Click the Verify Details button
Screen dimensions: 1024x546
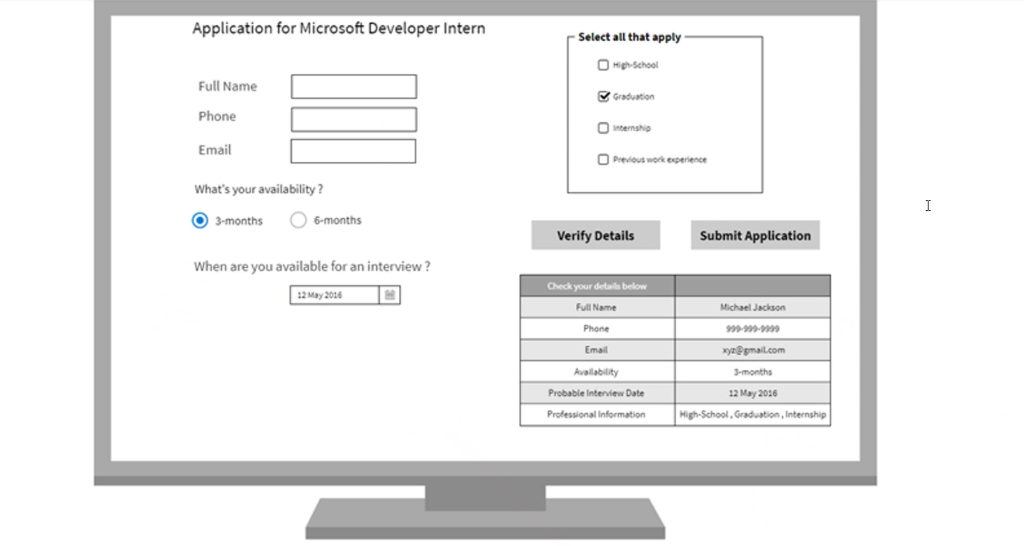pyautogui.click(x=596, y=236)
